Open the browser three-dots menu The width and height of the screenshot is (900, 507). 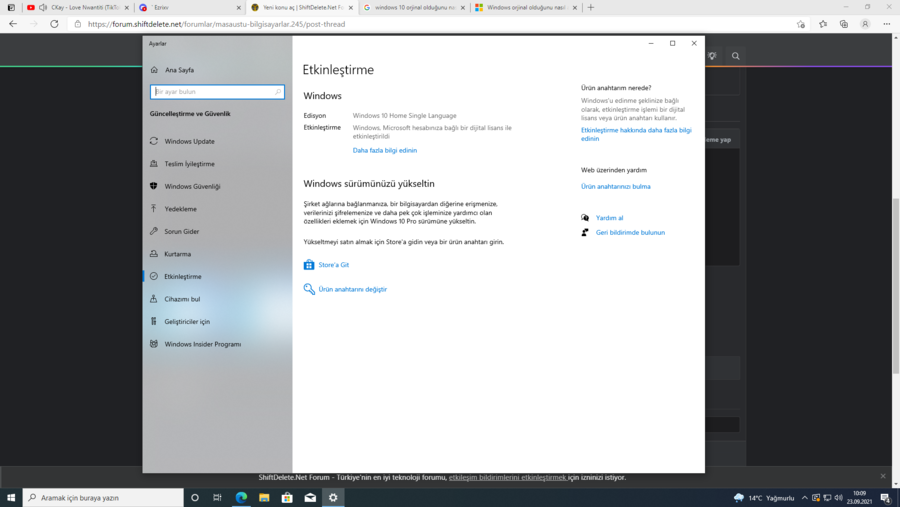886,24
